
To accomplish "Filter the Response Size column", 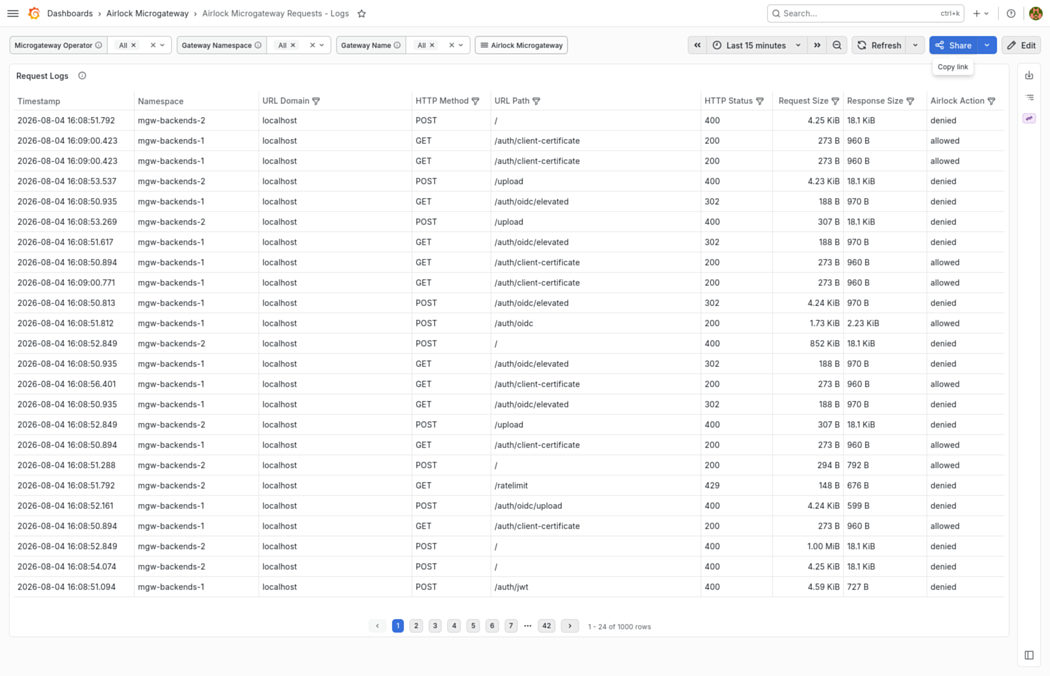I will 910,101.
